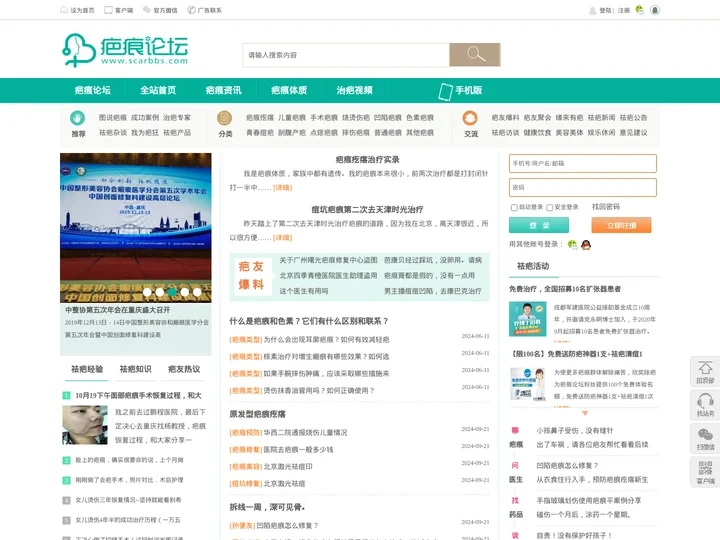
Task: Select the first carousel dot
Action: pos(147,292)
